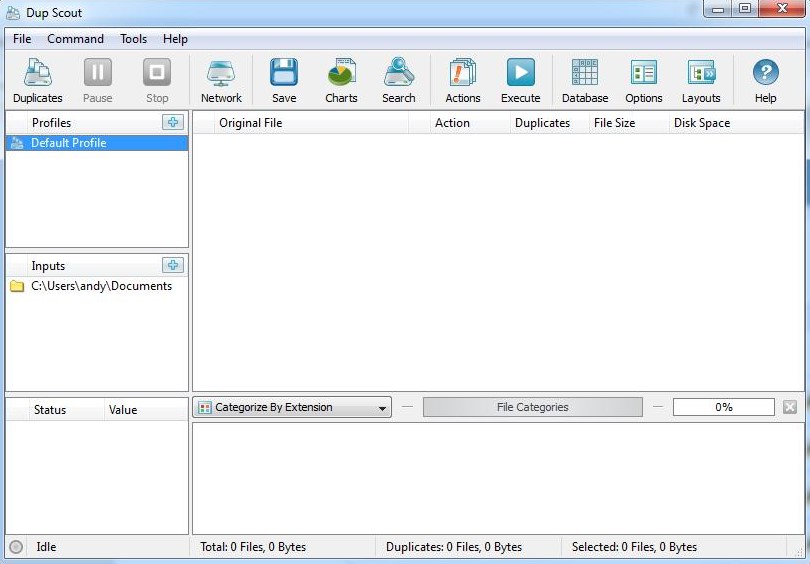Add a new profile with plus button
Screen dimensions: 810x564
click(x=173, y=122)
